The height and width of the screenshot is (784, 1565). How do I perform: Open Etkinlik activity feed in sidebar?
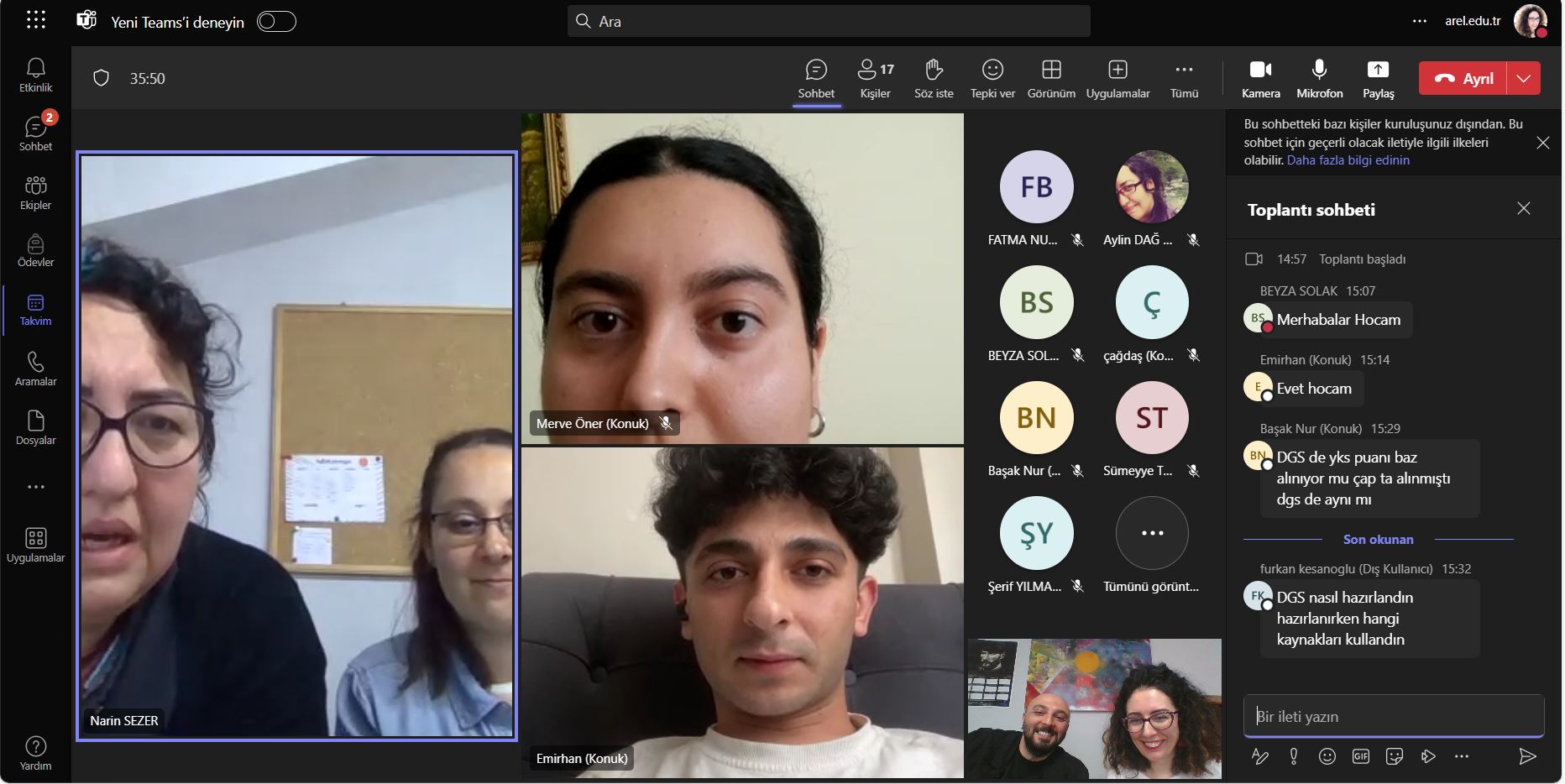click(36, 75)
